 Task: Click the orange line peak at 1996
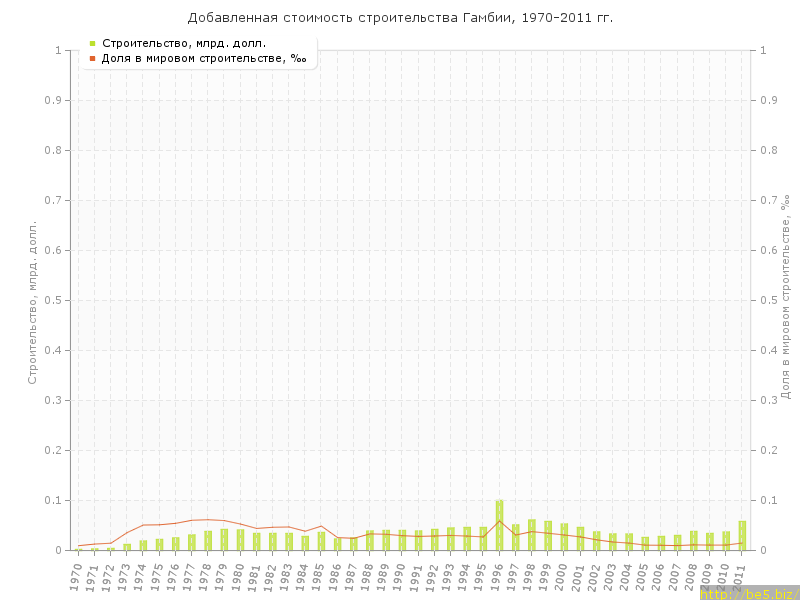click(x=499, y=521)
